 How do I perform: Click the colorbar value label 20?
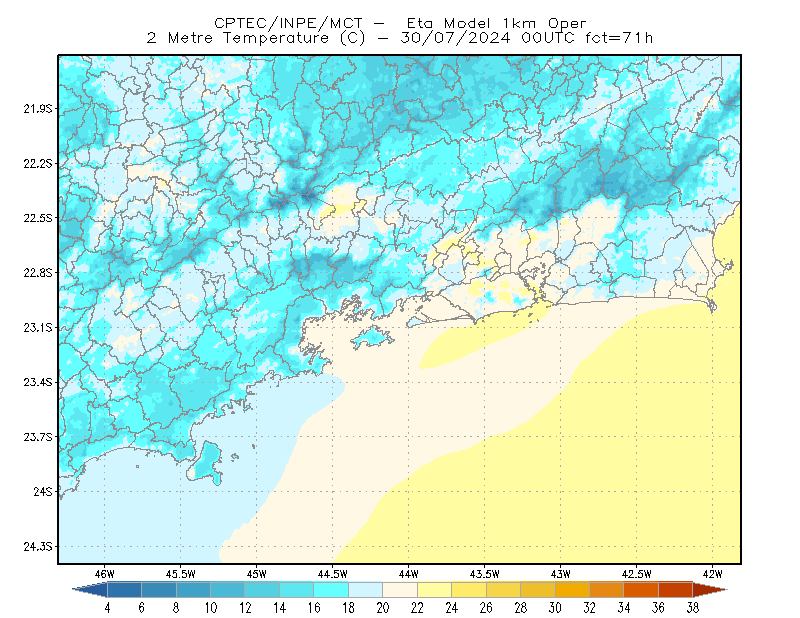[x=383, y=608]
